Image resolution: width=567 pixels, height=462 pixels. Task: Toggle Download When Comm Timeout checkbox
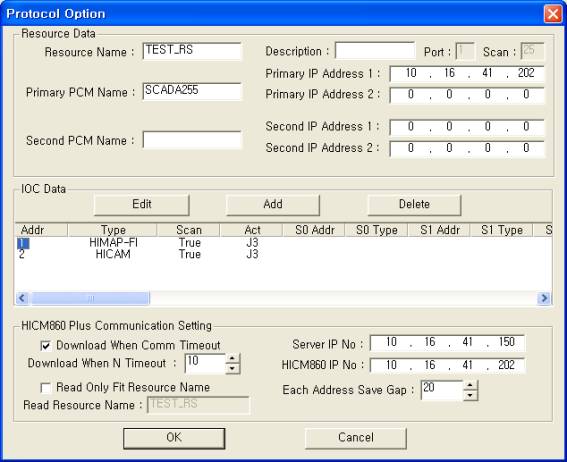pyautogui.click(x=46, y=346)
